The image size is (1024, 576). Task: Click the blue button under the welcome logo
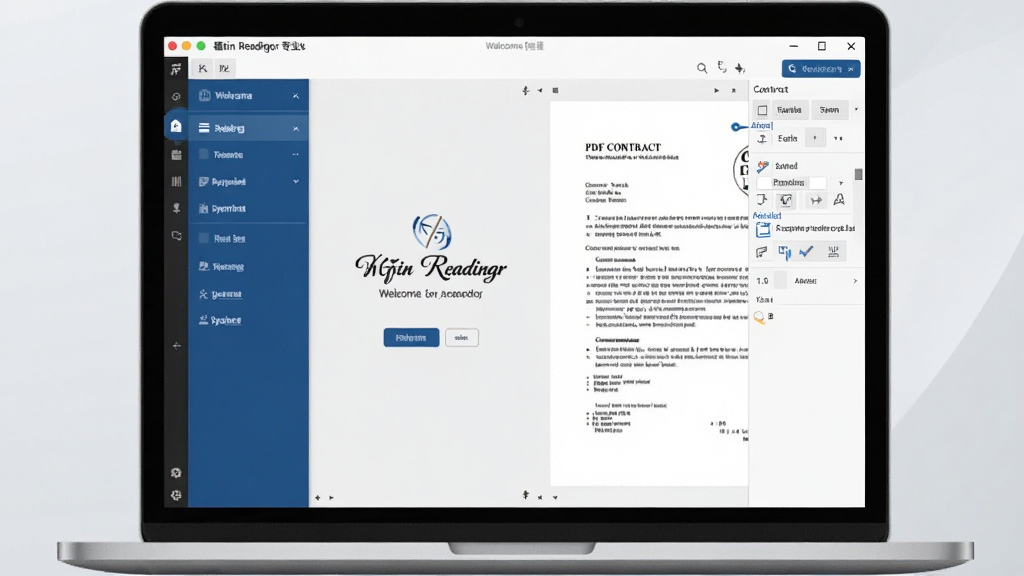coord(411,338)
